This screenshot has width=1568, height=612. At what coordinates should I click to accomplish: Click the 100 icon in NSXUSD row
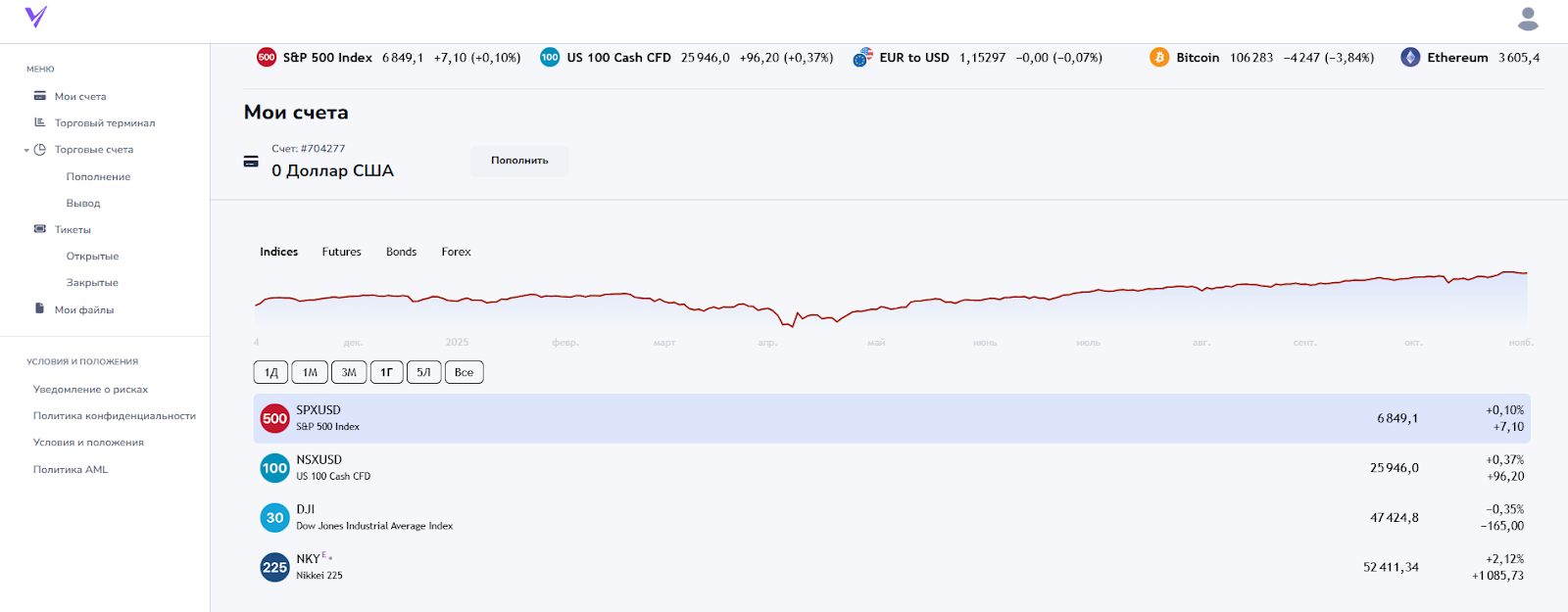pos(274,468)
